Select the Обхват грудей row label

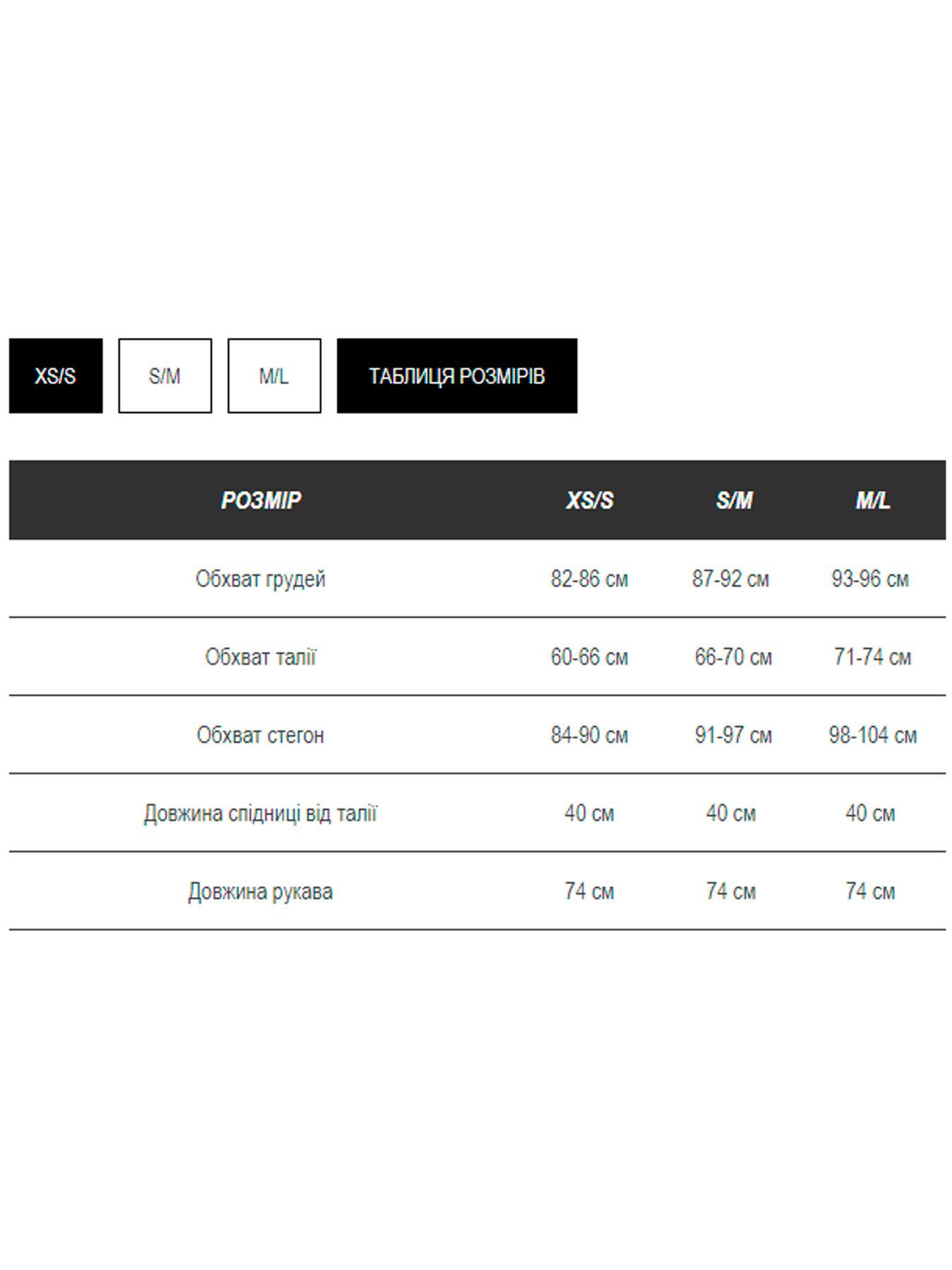pyautogui.click(x=261, y=579)
